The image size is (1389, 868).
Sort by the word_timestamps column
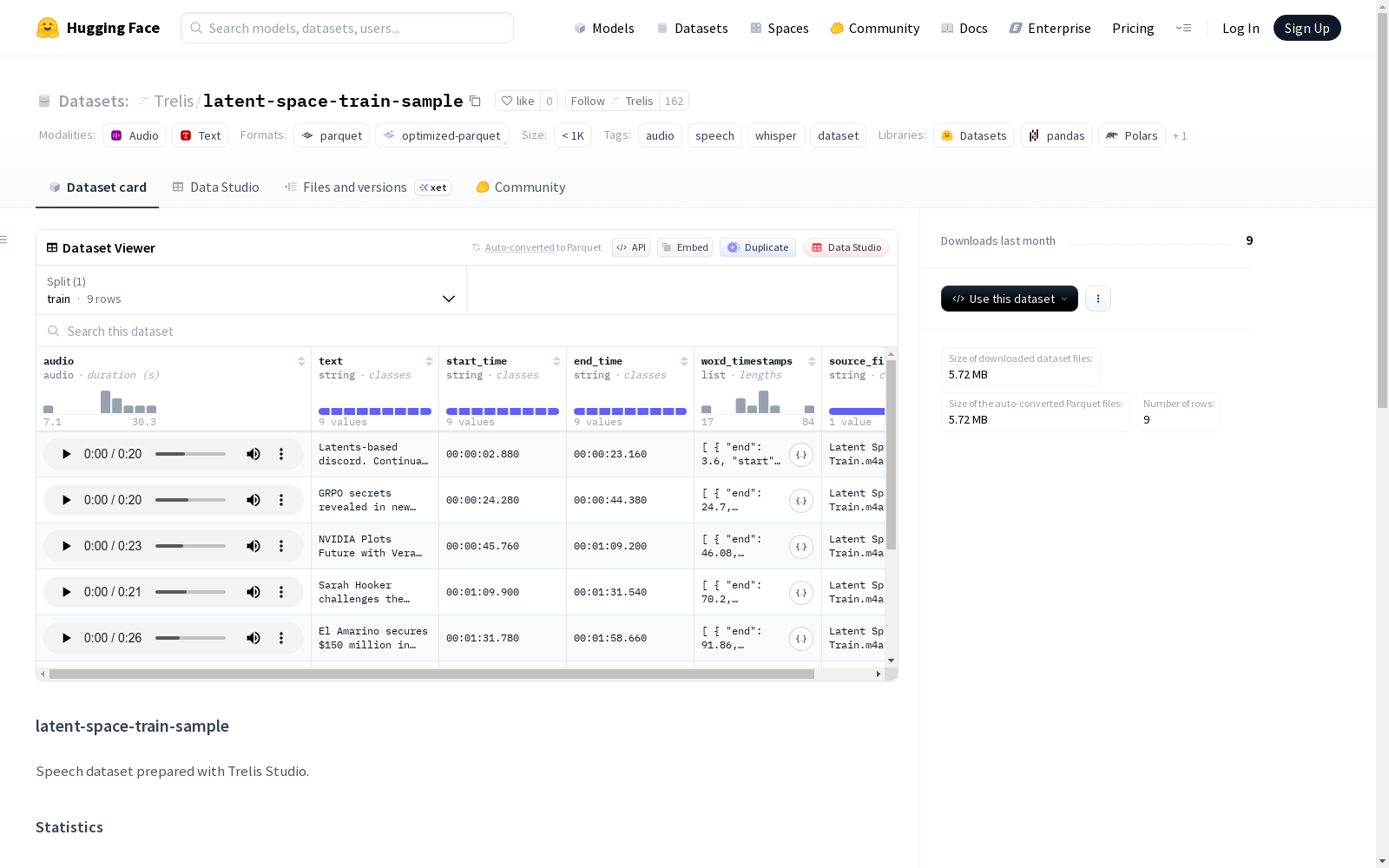point(812,361)
